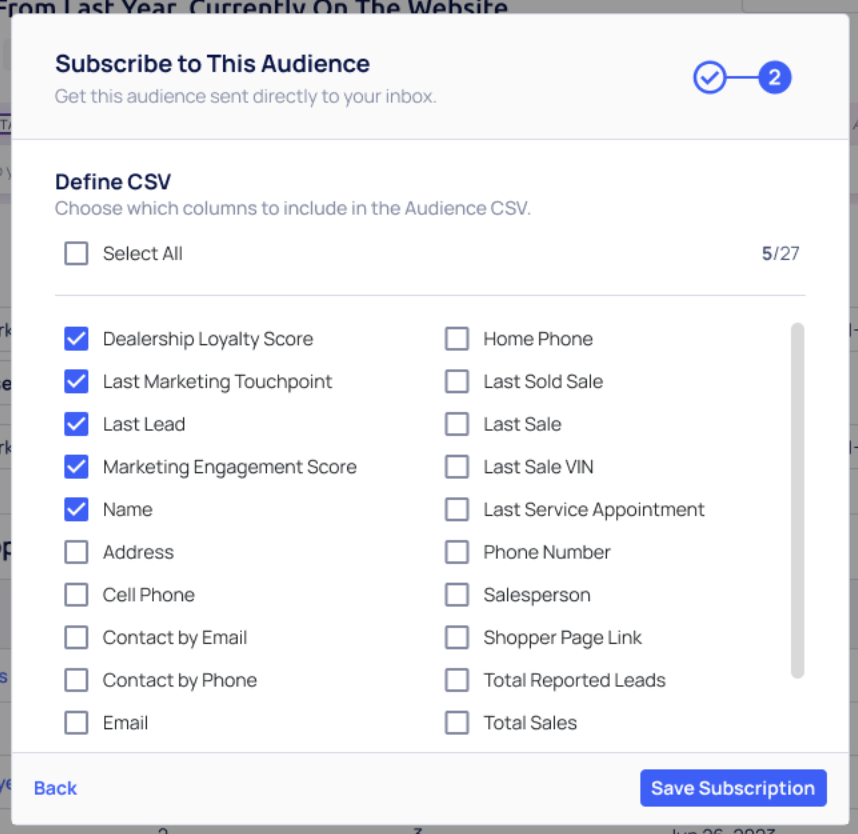Check Shopper Page Link column

point(457,638)
